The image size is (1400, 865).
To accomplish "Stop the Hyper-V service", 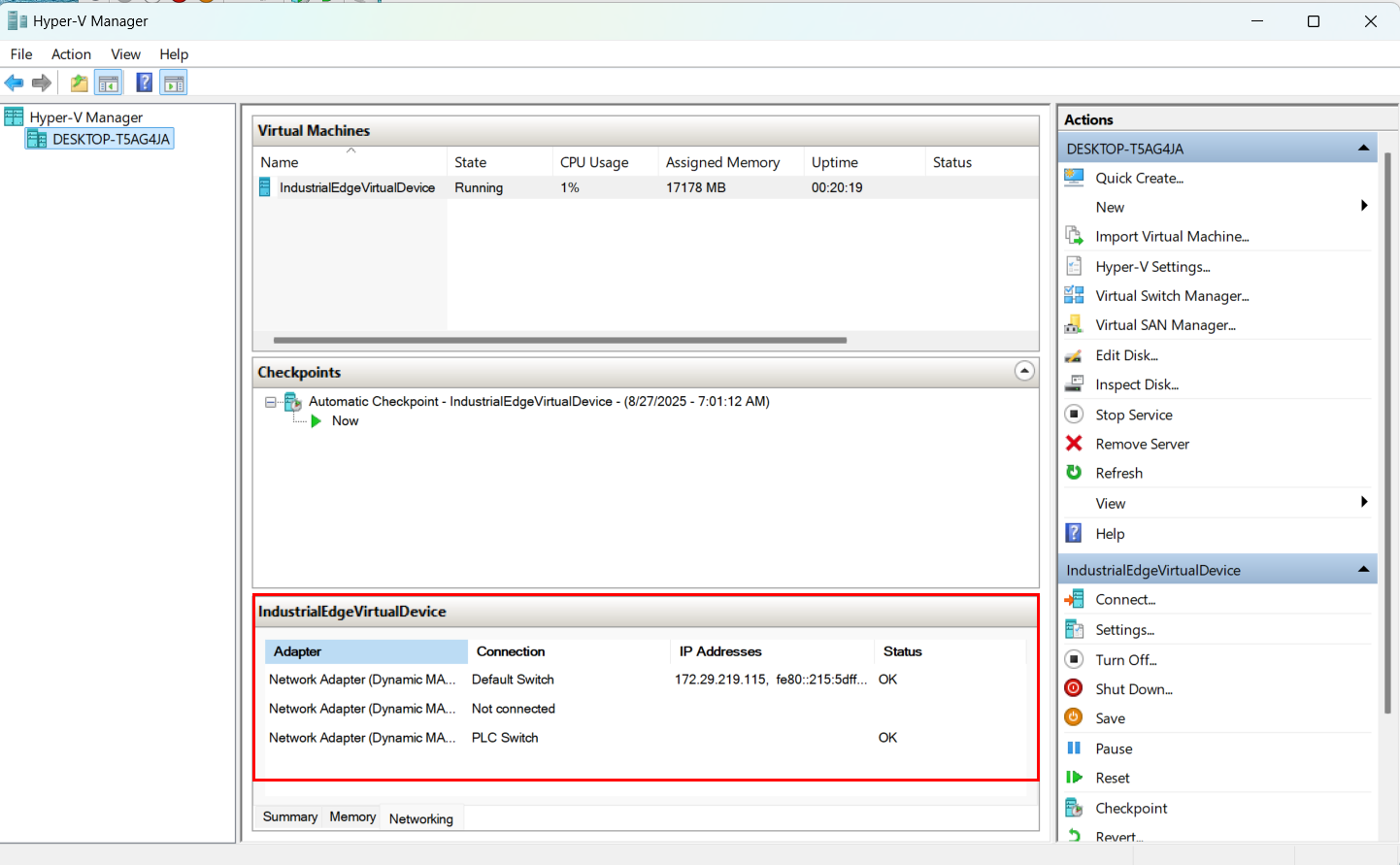I will pos(1133,415).
